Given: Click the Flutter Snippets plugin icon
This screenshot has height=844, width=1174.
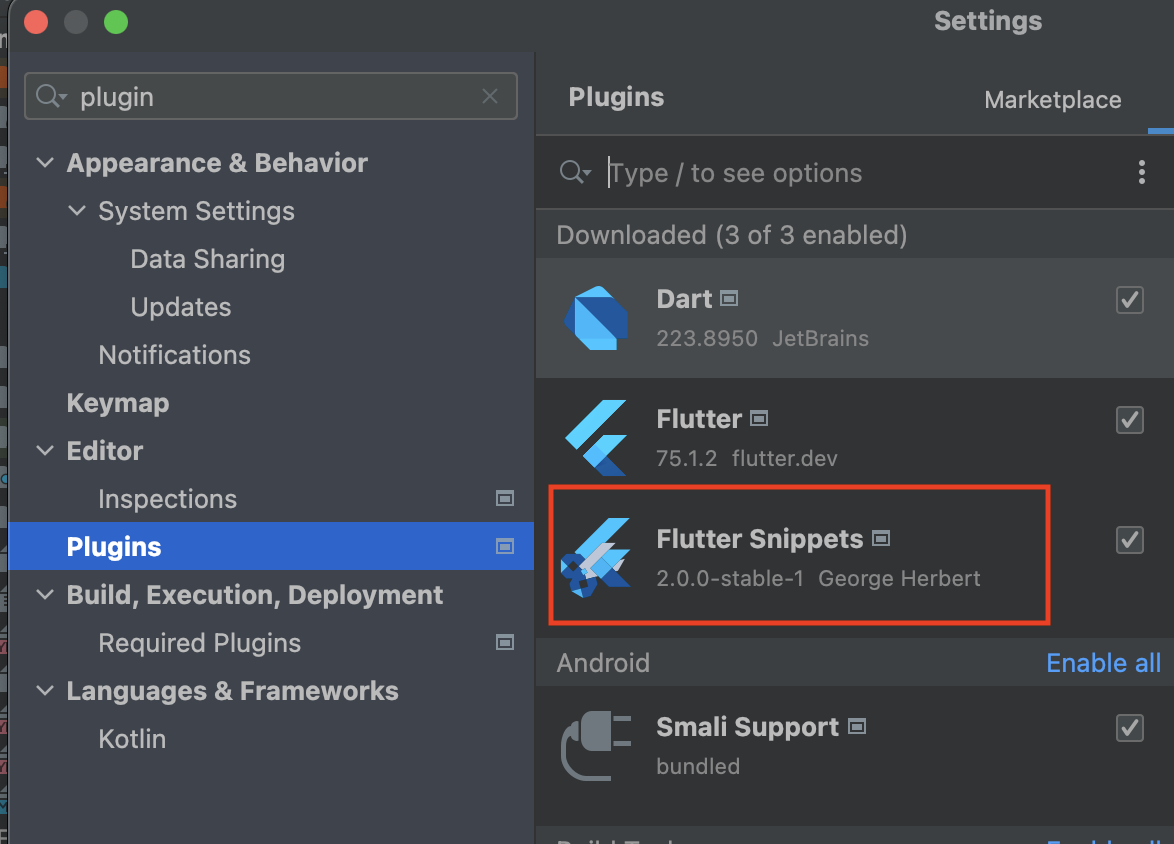Looking at the screenshot, I should click(x=596, y=557).
